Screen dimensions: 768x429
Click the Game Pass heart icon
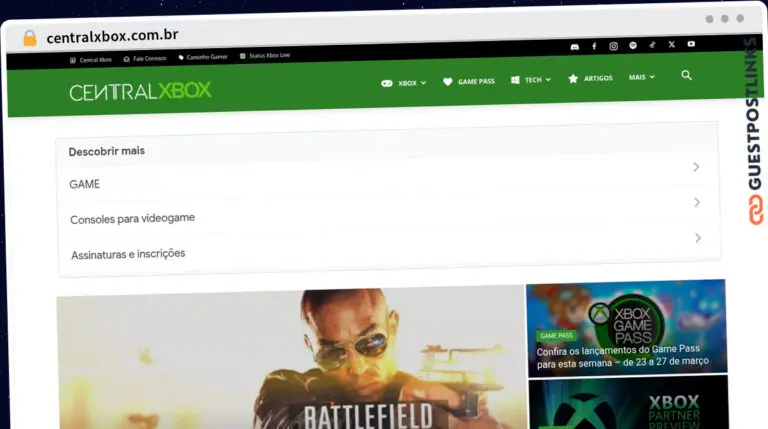coord(447,82)
